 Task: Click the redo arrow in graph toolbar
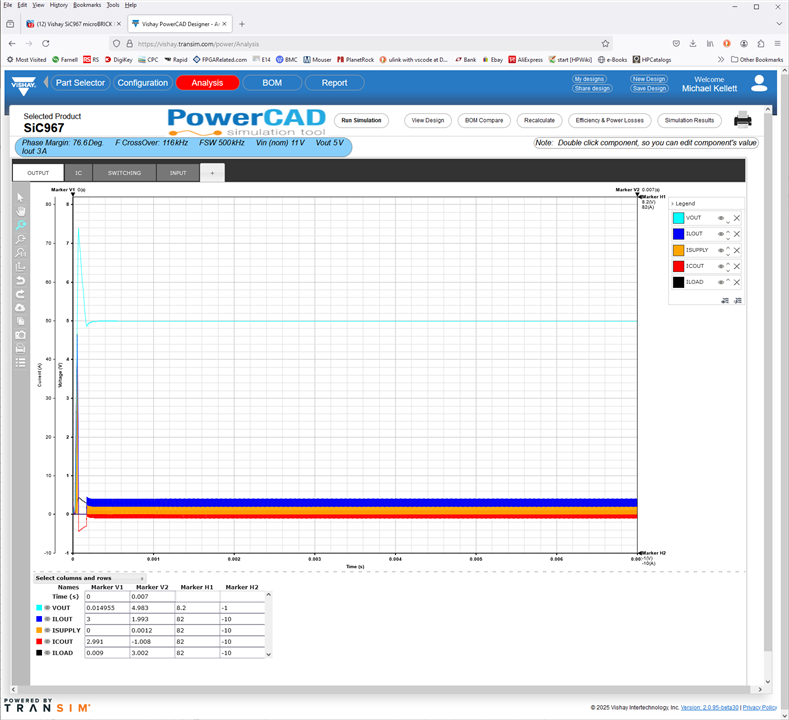pyautogui.click(x=20, y=294)
